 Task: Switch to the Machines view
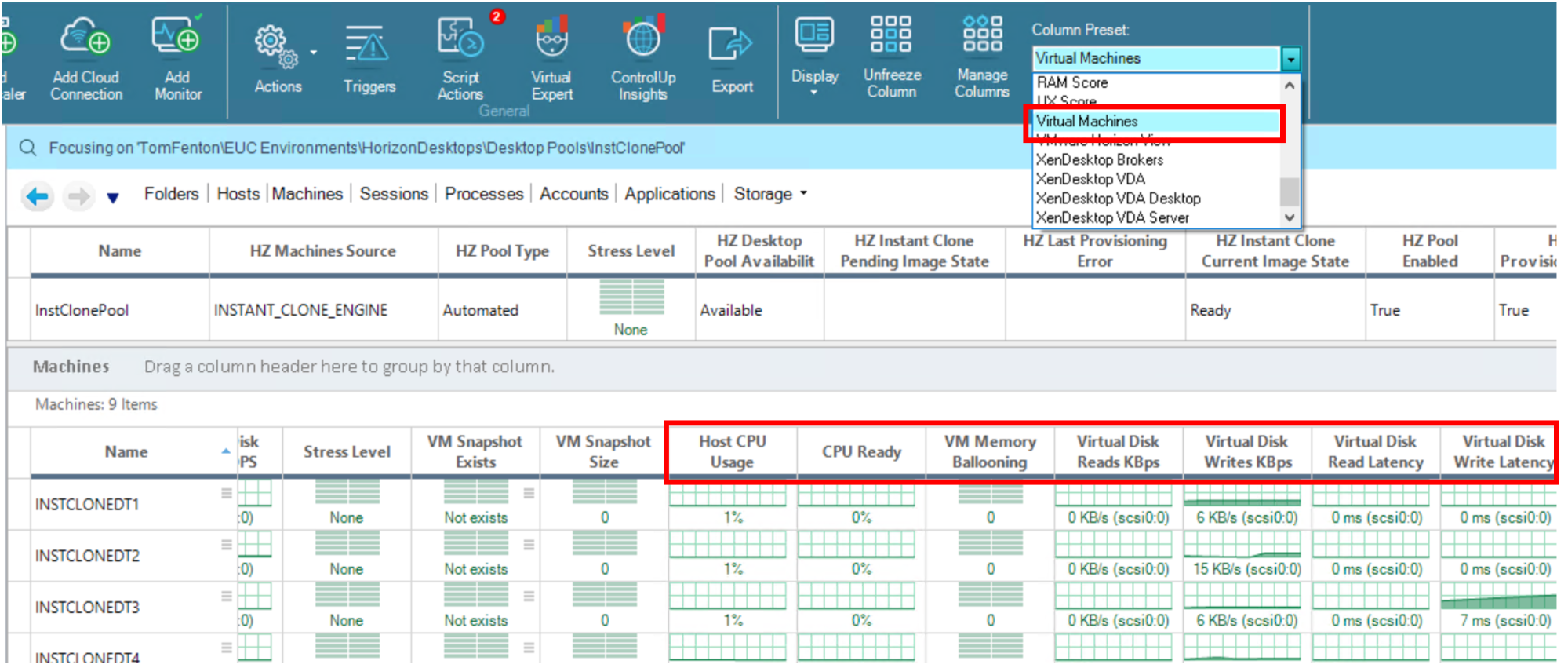(x=307, y=194)
